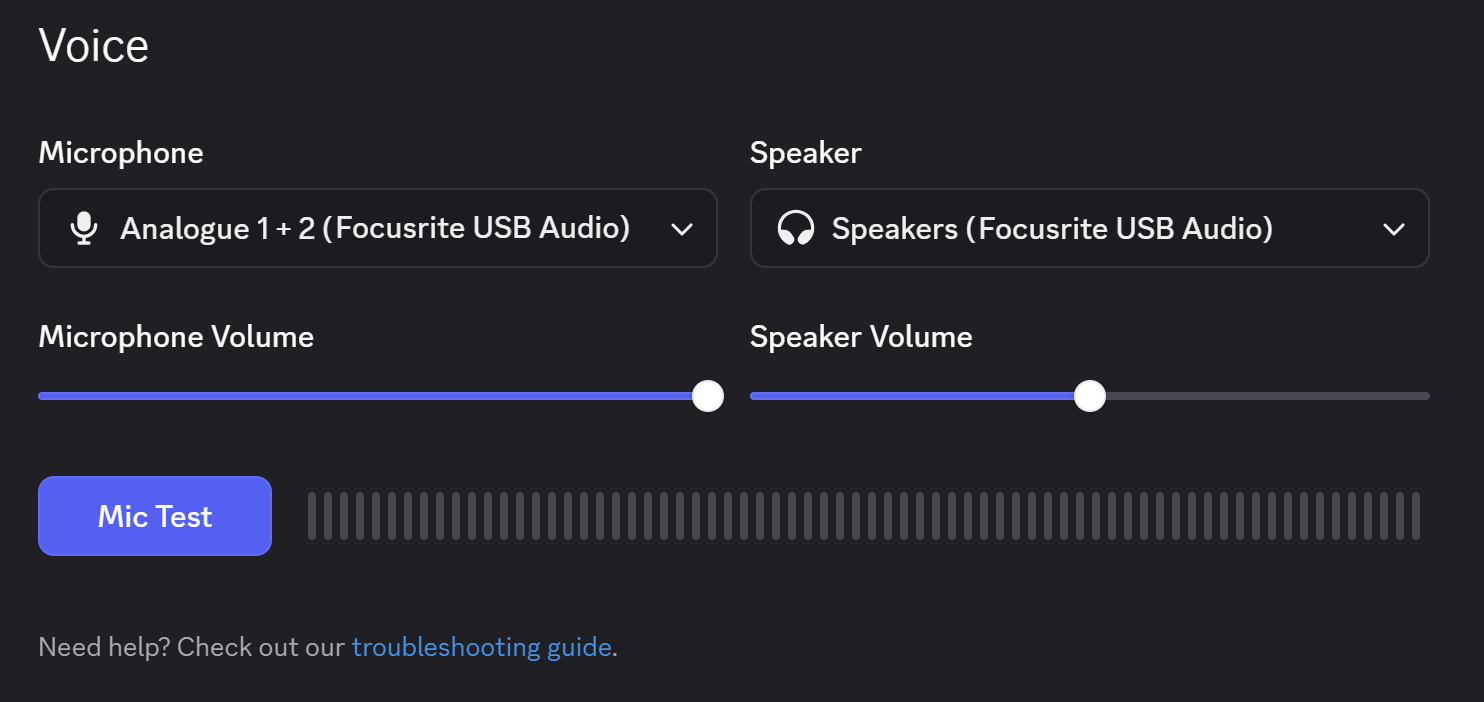Set Speaker Volume to maximum on the track
Image resolution: width=1484 pixels, height=702 pixels.
coord(1426,396)
